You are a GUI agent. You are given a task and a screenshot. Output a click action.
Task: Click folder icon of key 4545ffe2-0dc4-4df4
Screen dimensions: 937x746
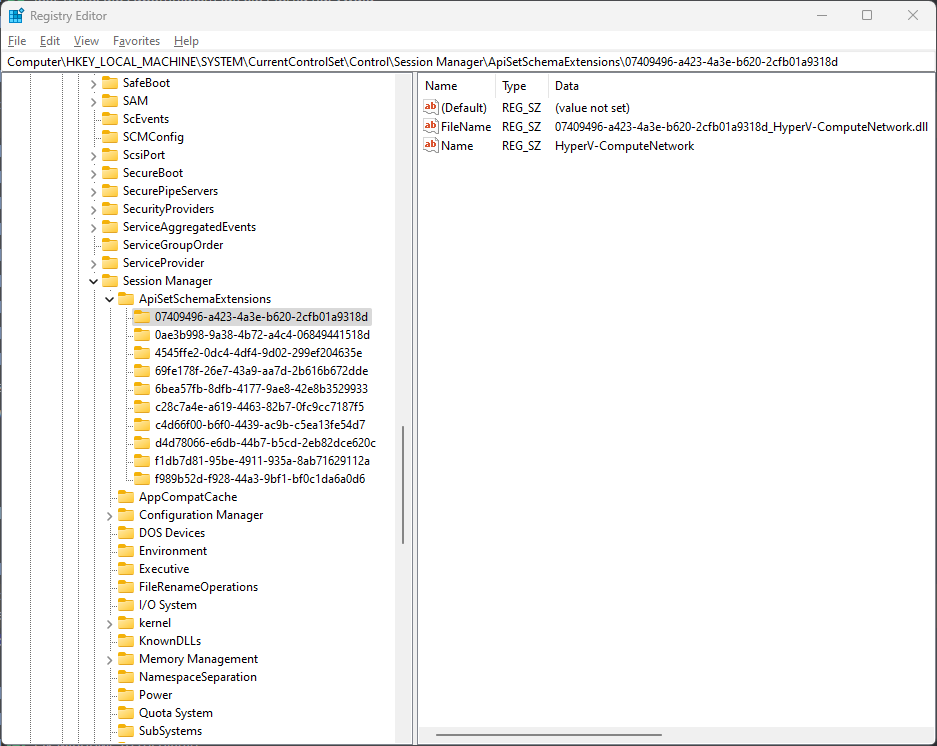pos(142,353)
